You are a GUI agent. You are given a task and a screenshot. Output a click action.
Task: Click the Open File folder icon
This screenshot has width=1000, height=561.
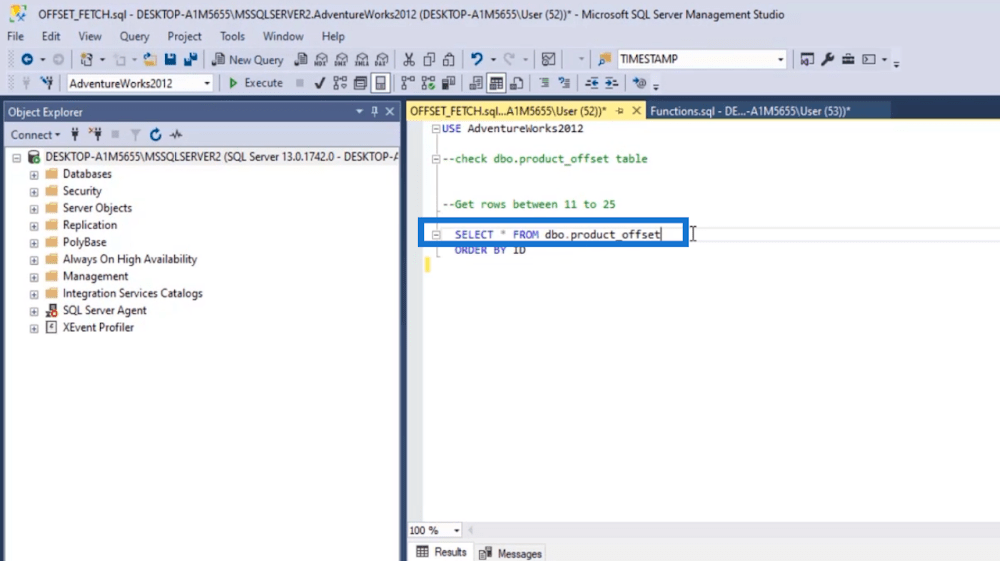150,59
